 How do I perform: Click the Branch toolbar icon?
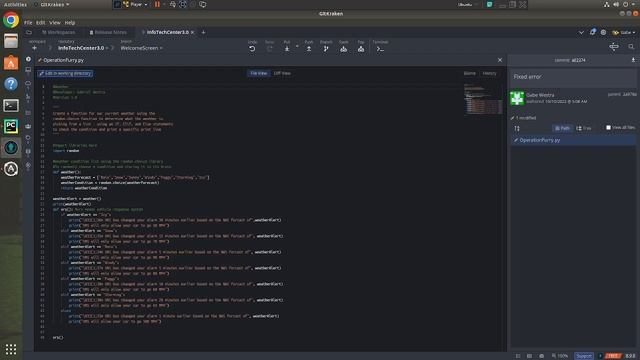326,49
